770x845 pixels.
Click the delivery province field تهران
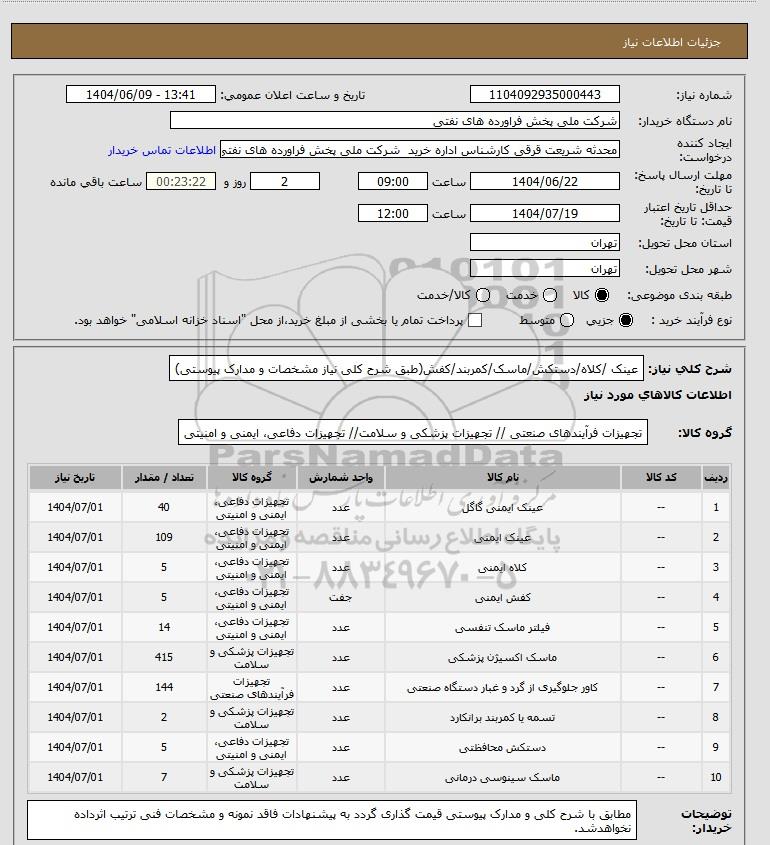tap(545, 243)
